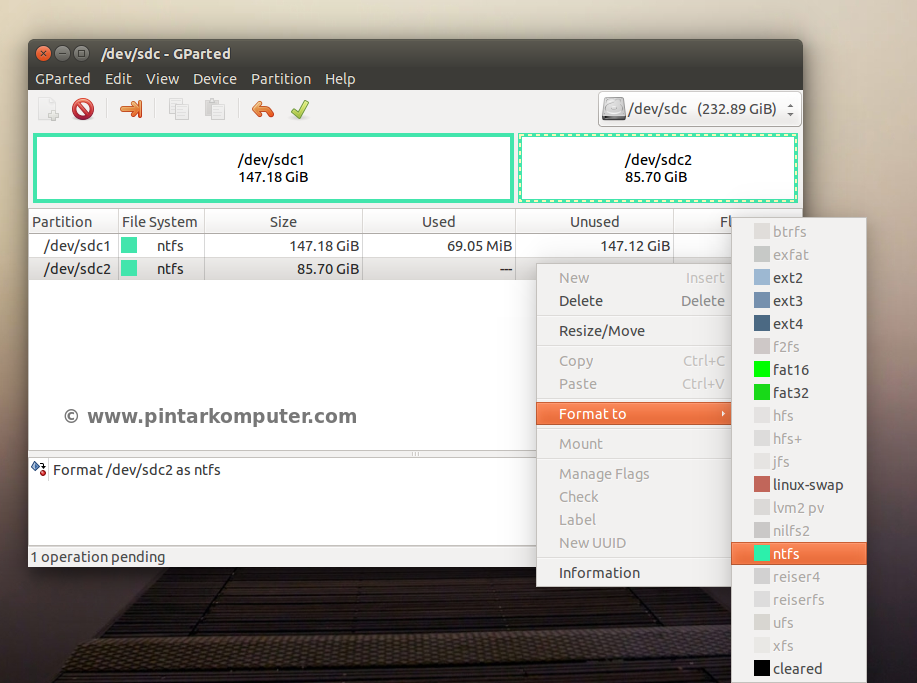This screenshot has height=683, width=917.
Task: Click the Paste partition toolbar icon
Action: (215, 109)
